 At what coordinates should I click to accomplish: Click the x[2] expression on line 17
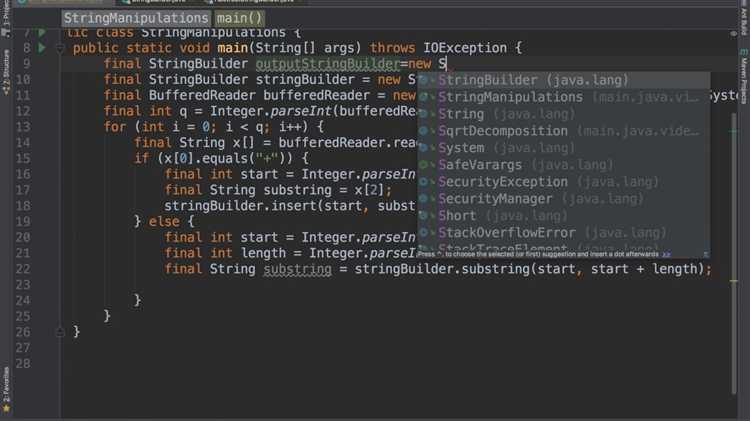[x=369, y=190]
